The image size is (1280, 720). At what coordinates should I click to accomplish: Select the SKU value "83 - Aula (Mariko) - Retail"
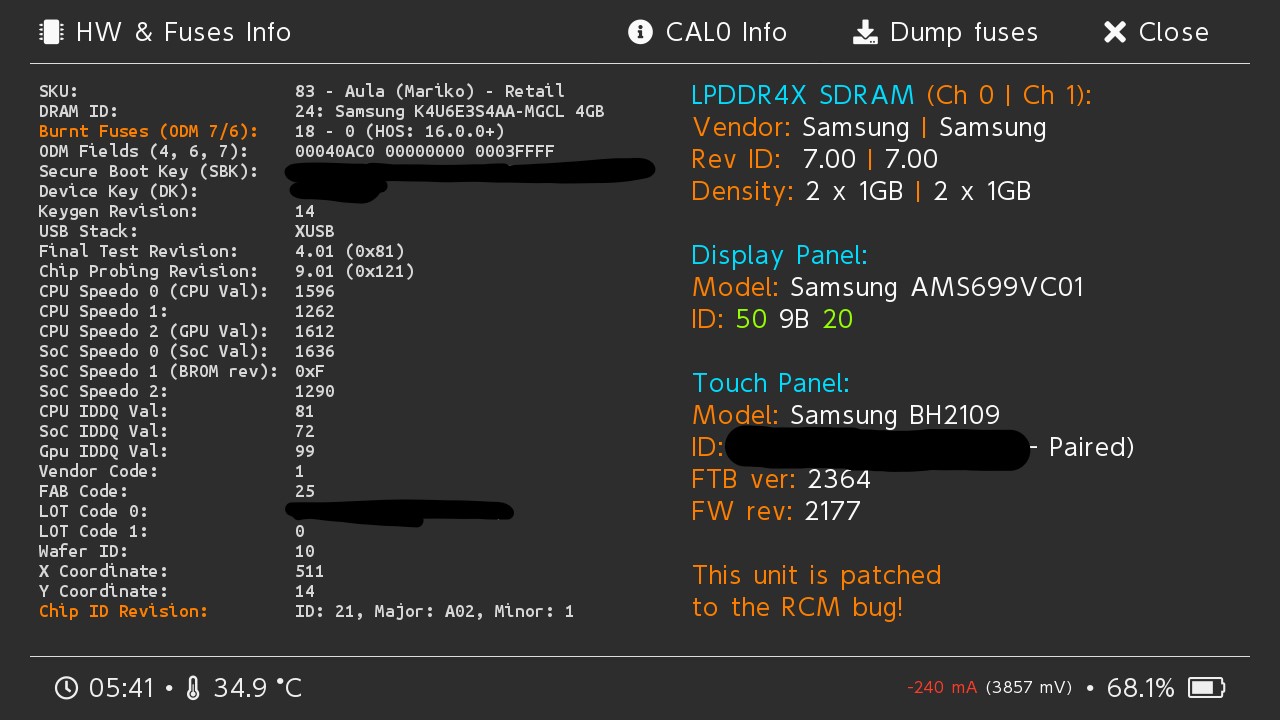[430, 91]
